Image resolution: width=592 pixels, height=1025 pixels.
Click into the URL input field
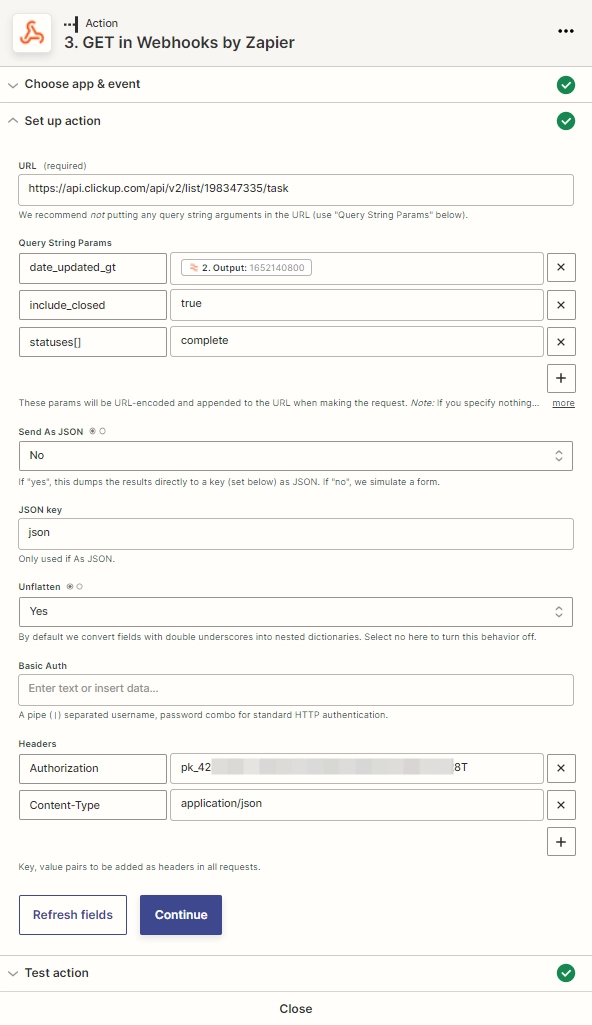[x=296, y=190]
